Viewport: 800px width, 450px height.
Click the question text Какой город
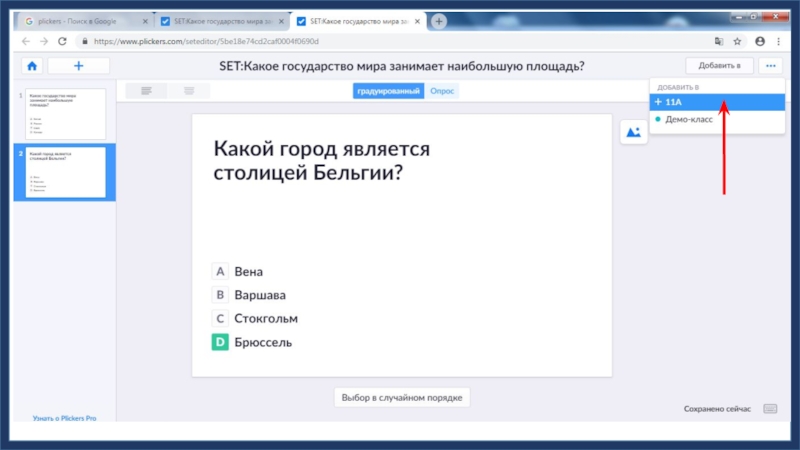[x=322, y=160]
